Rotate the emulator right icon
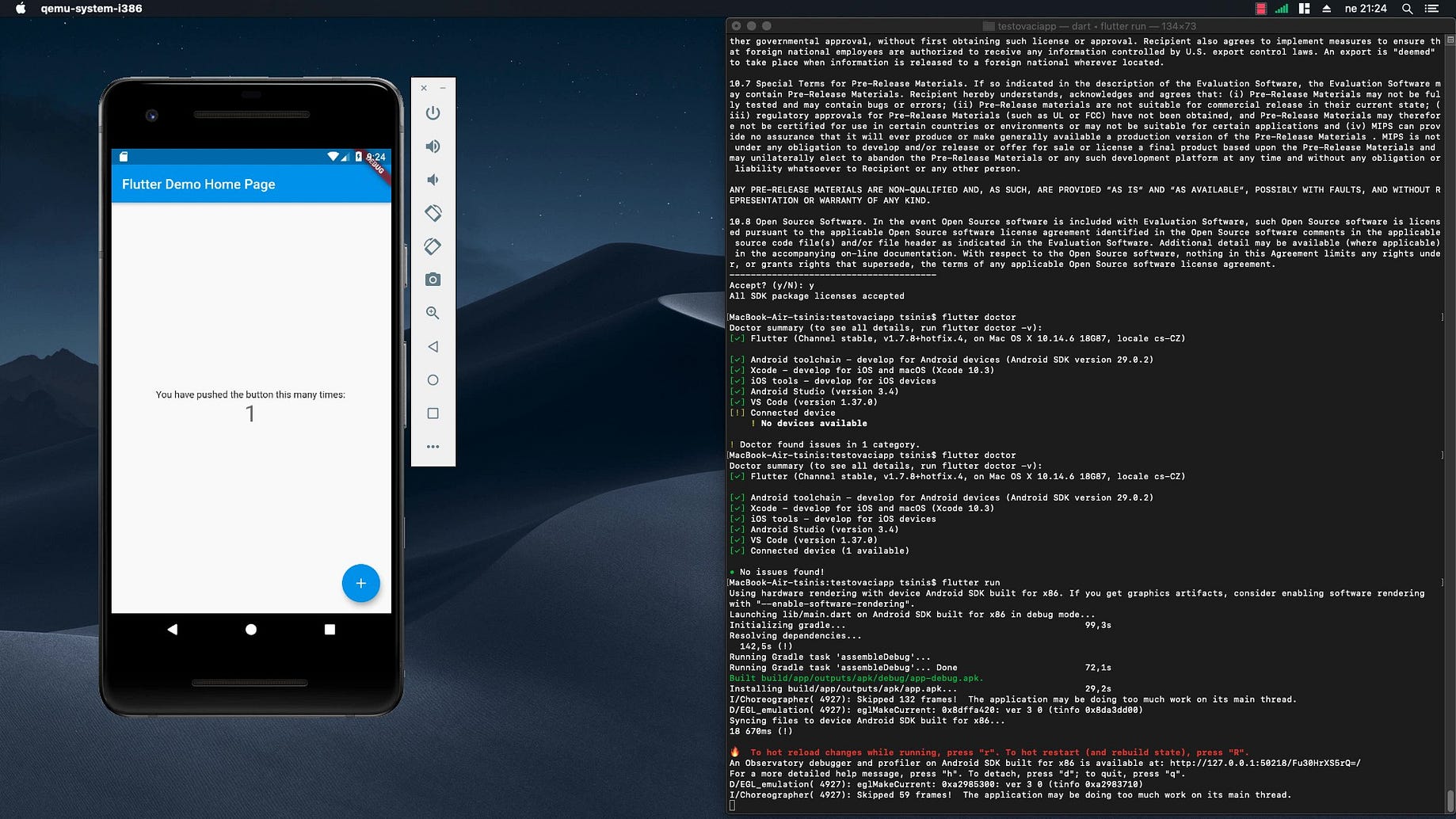1456x819 pixels. [433, 246]
